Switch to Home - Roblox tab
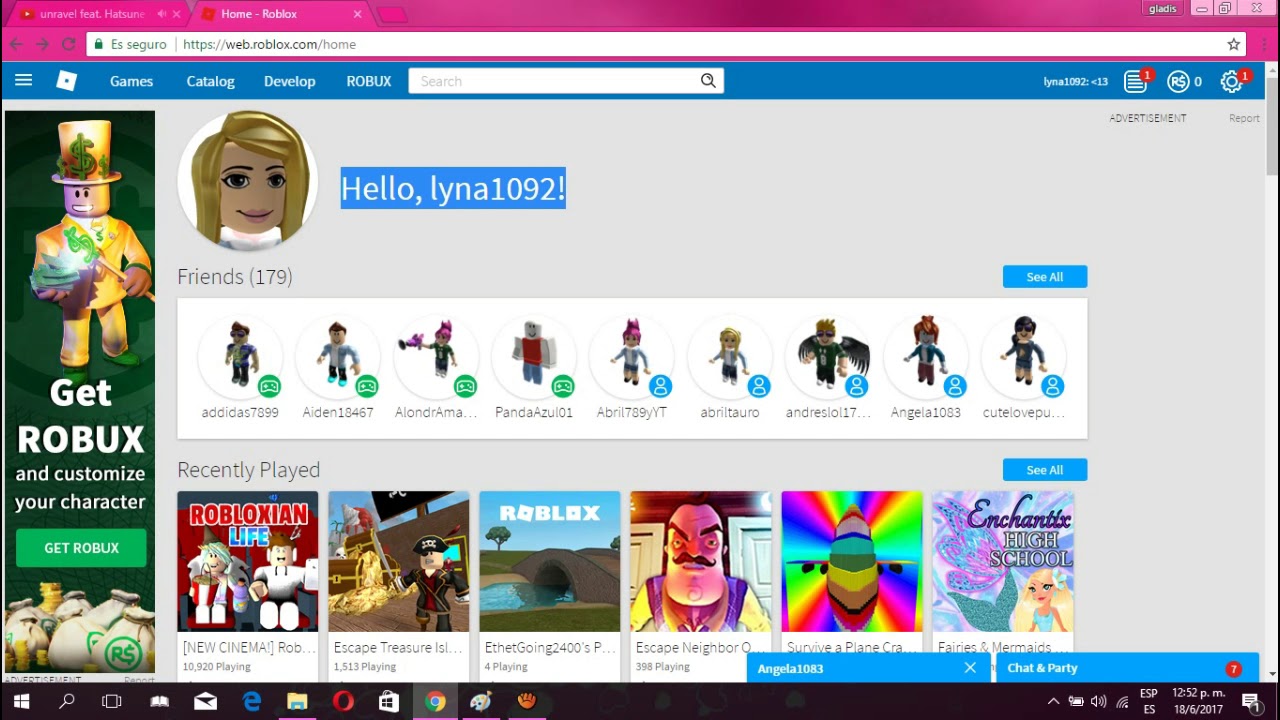 click(x=280, y=14)
